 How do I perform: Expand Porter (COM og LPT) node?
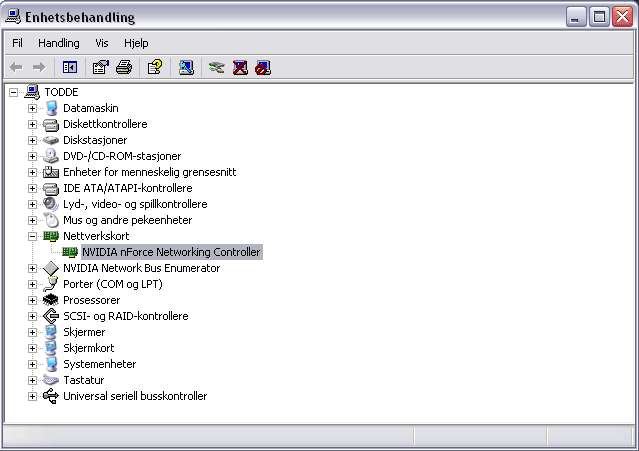pos(33,284)
